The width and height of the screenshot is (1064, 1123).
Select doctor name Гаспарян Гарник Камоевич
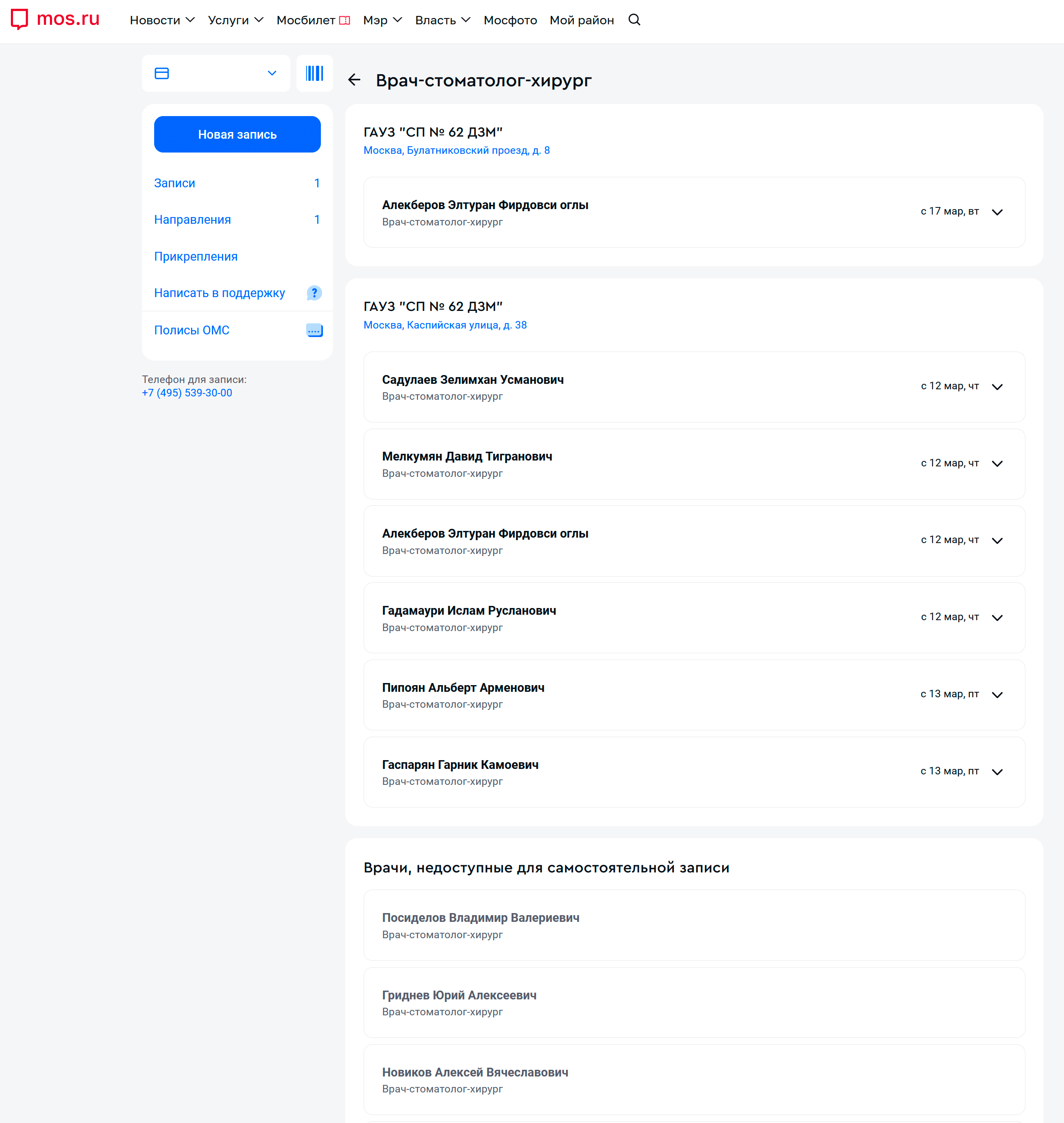click(x=460, y=765)
